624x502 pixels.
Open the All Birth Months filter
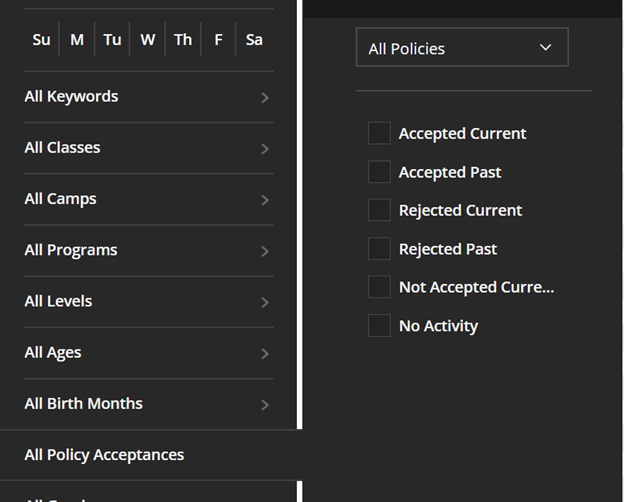point(148,404)
